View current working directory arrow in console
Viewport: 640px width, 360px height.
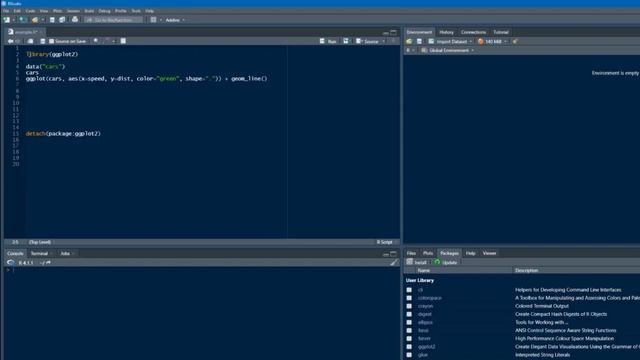click(x=48, y=263)
